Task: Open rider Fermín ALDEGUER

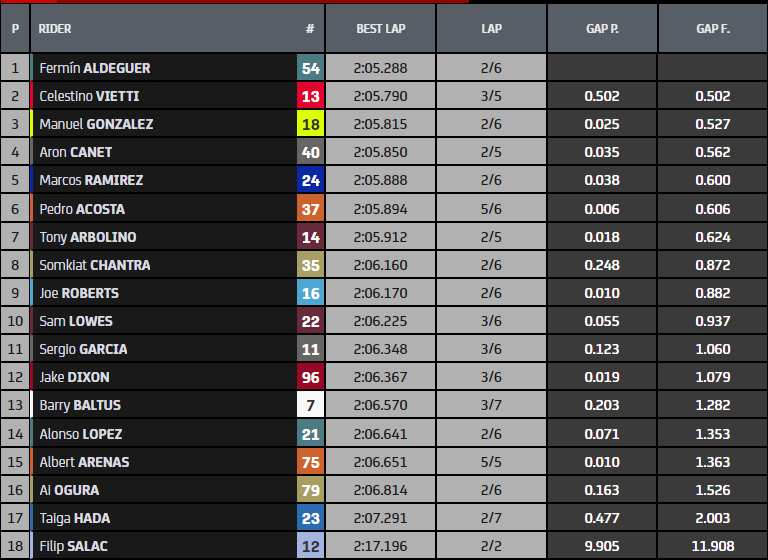Action: pyautogui.click(x=95, y=68)
